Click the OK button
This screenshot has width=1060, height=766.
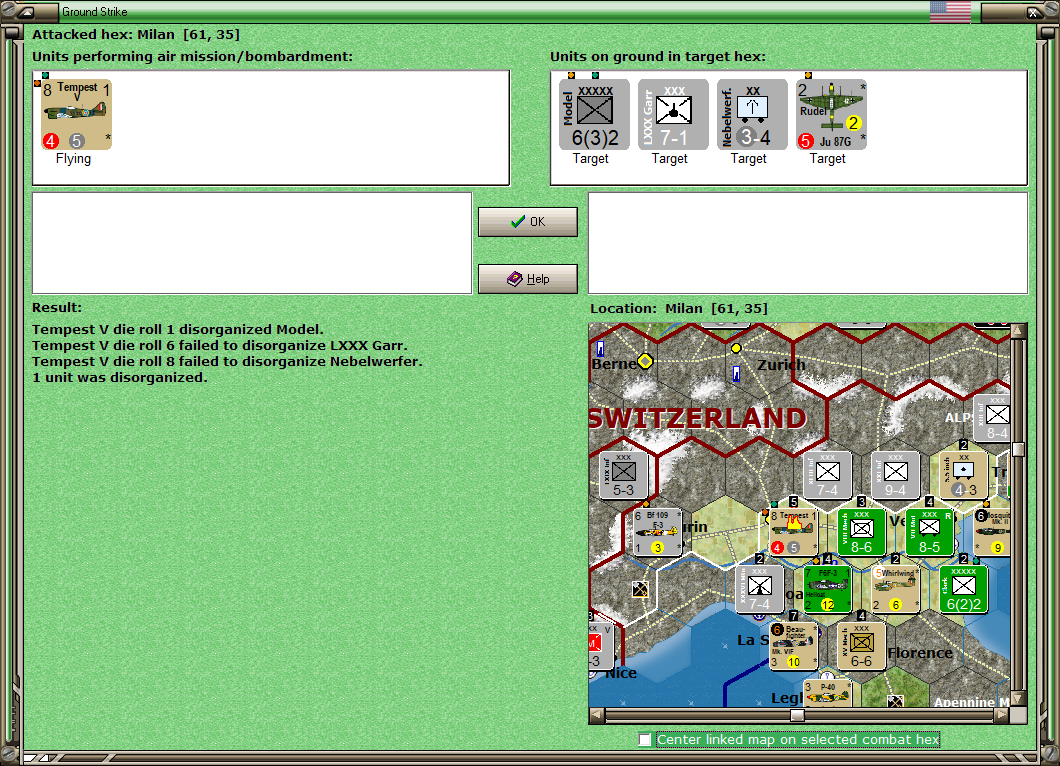pos(528,222)
